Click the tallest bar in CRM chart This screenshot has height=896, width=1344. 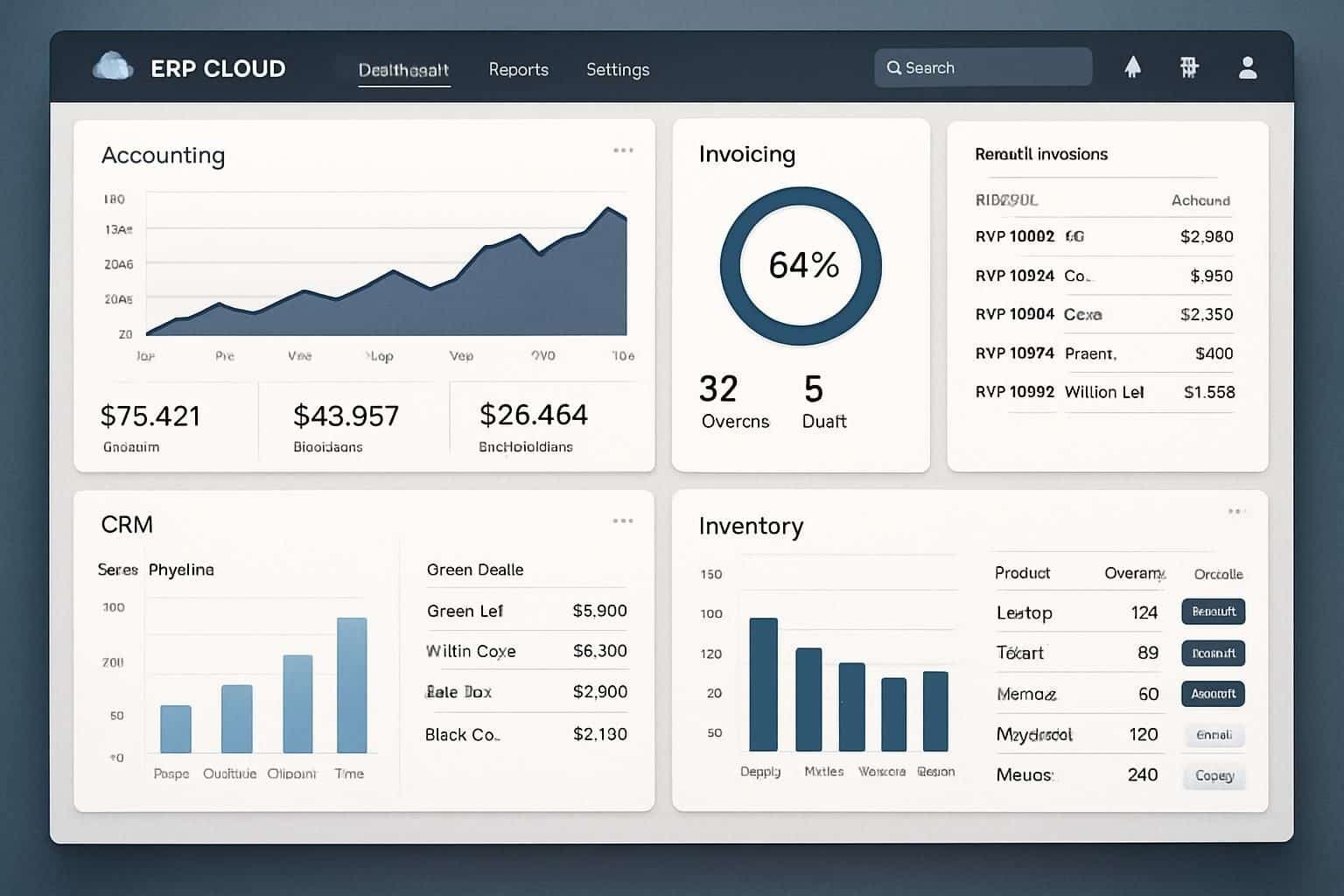pos(352,684)
